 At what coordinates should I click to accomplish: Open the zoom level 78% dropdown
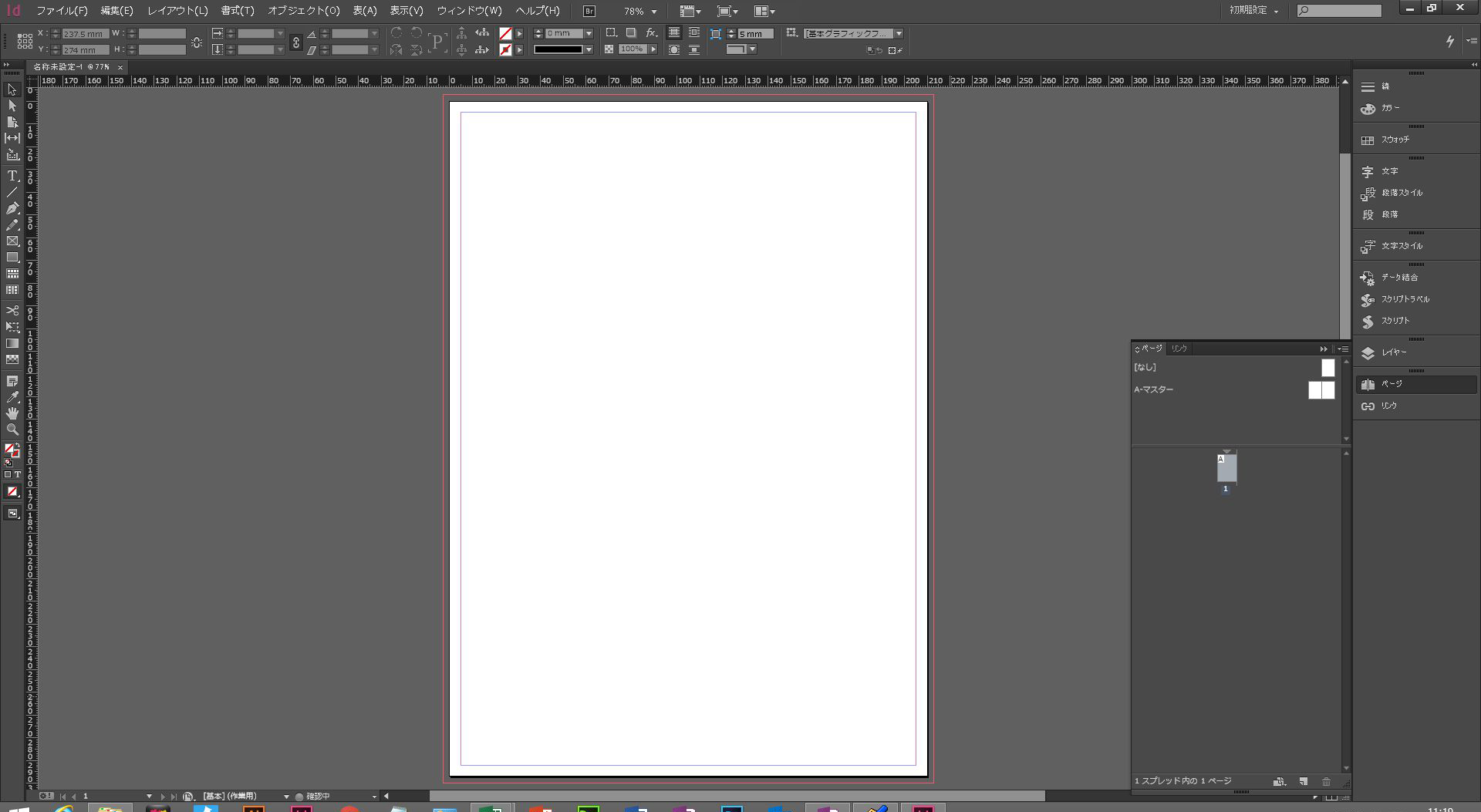click(x=654, y=12)
